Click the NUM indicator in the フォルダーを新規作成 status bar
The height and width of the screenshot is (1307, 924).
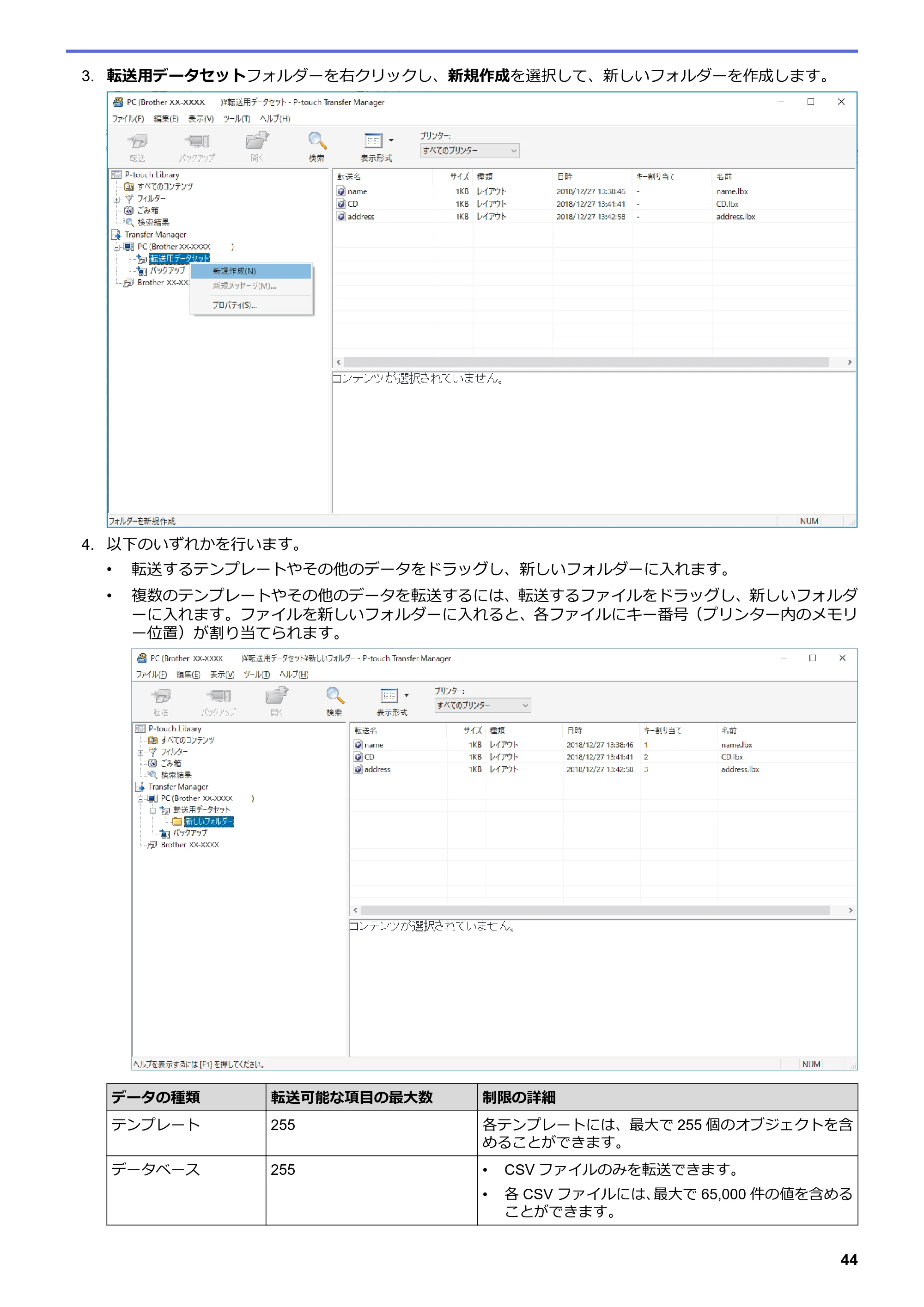809,521
